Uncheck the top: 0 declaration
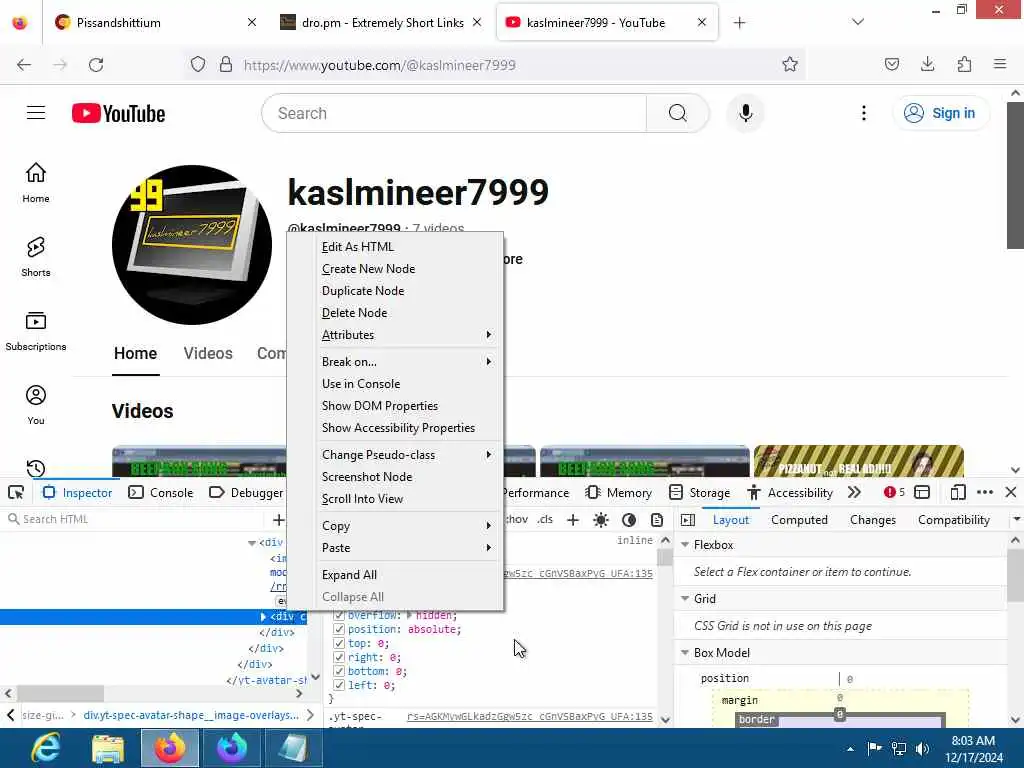Viewport: 1024px width, 768px height. pos(339,643)
